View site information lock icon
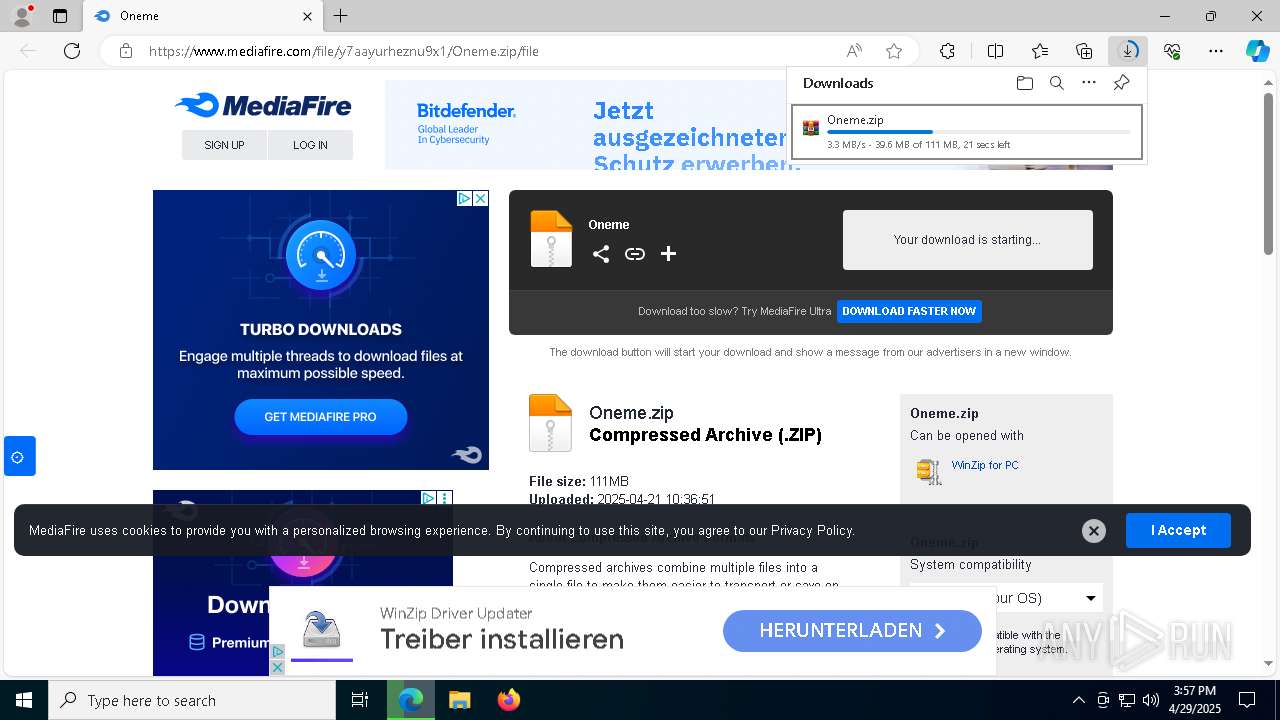 pos(126,51)
